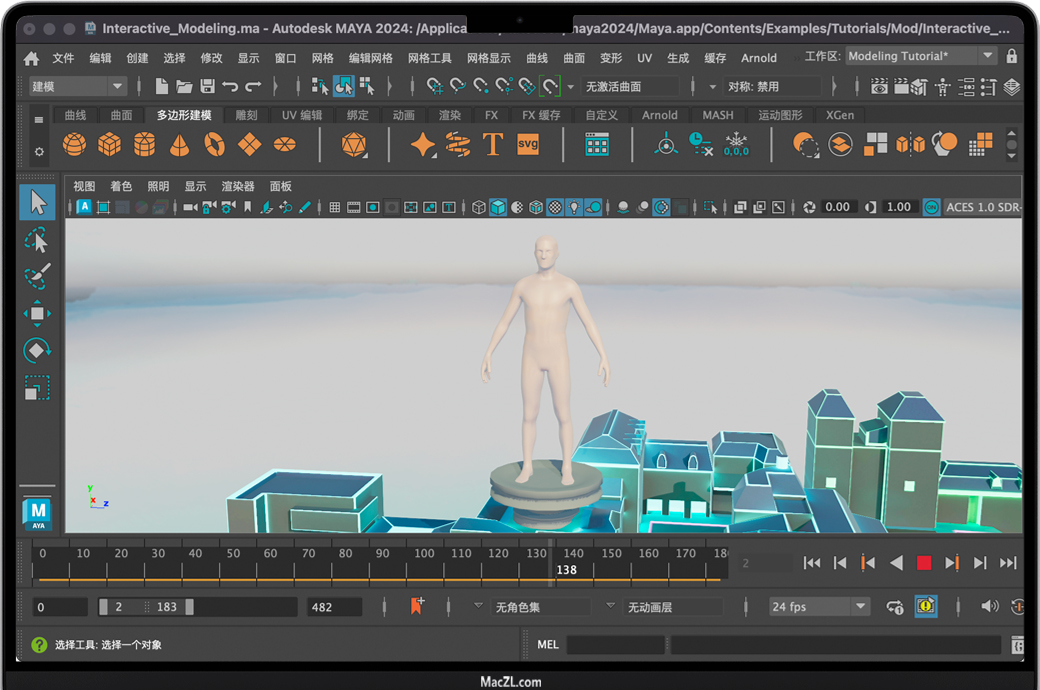Image resolution: width=1040 pixels, height=690 pixels.
Task: Switch to the 雕刻 shelf tab
Action: (x=246, y=115)
